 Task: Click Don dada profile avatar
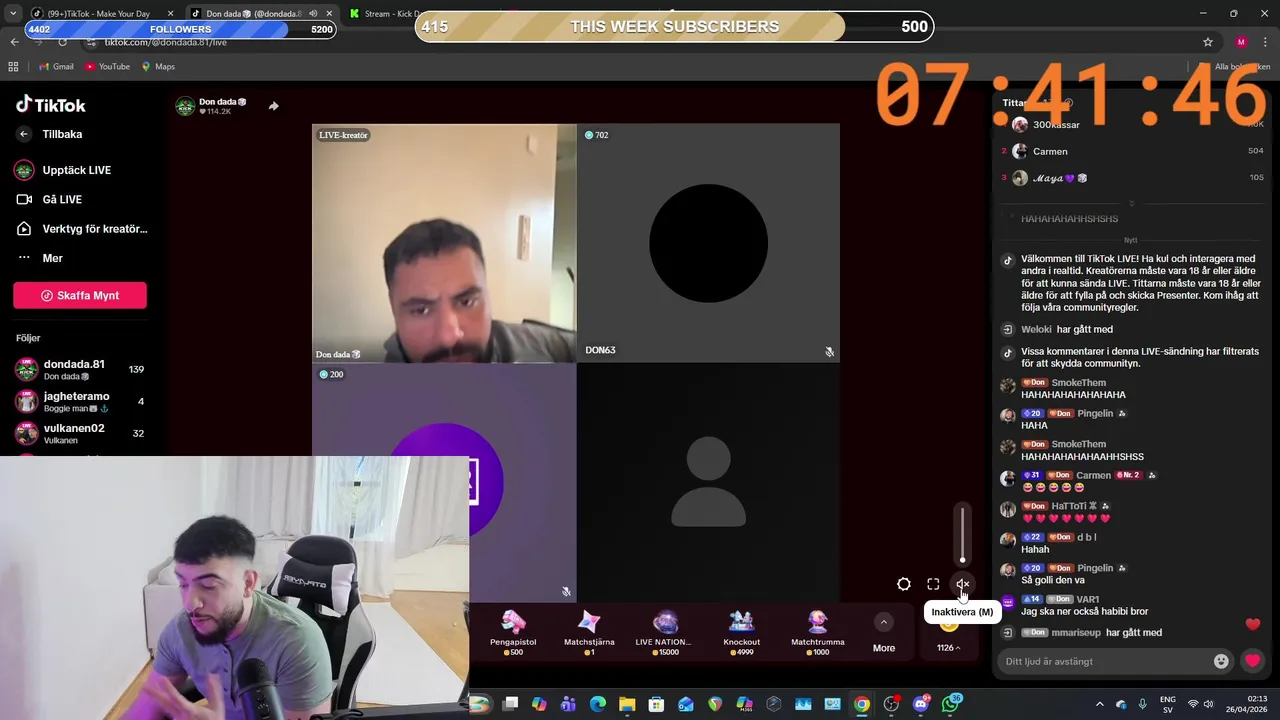click(x=185, y=106)
